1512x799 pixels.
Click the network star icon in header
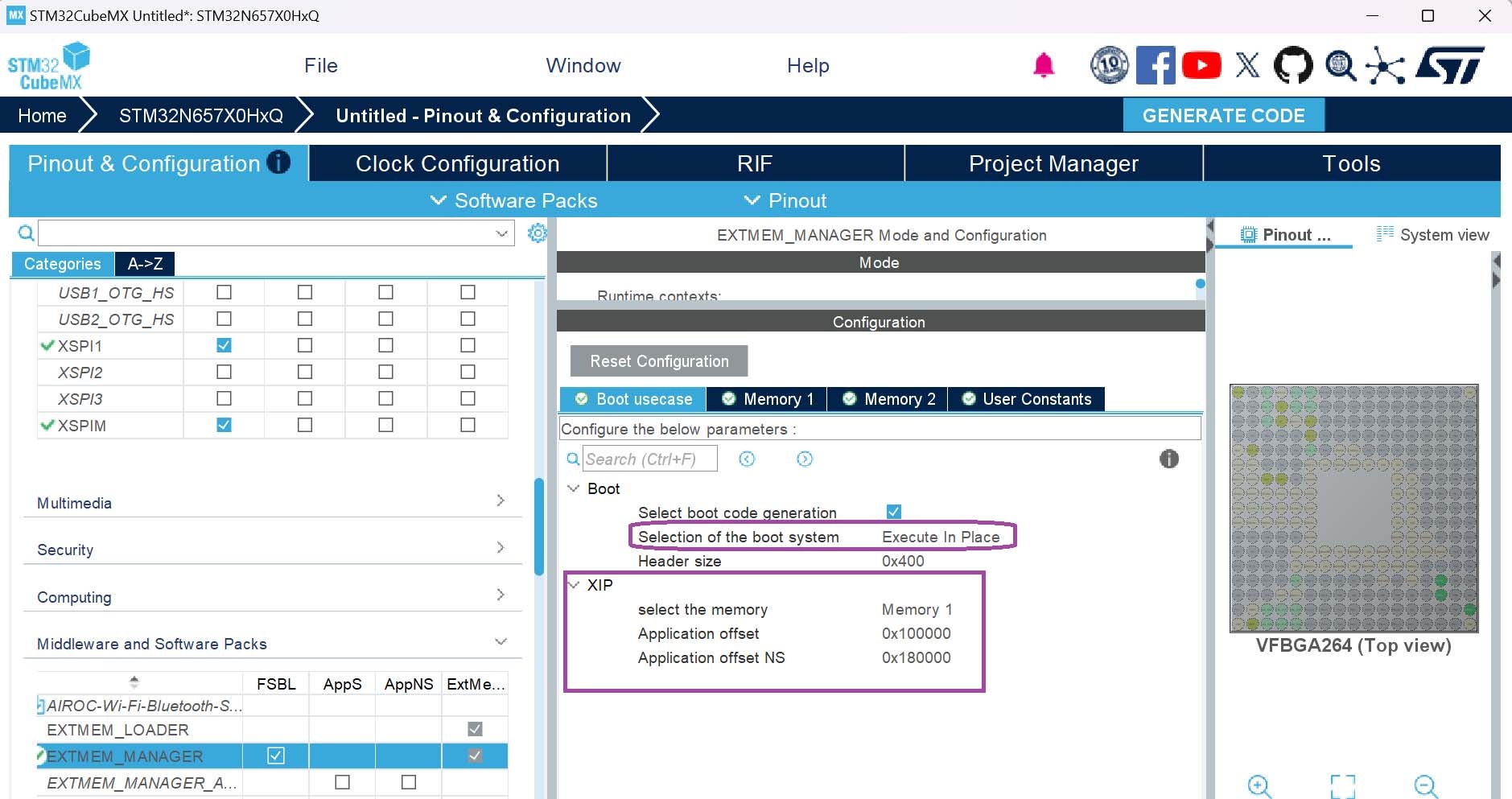point(1386,65)
